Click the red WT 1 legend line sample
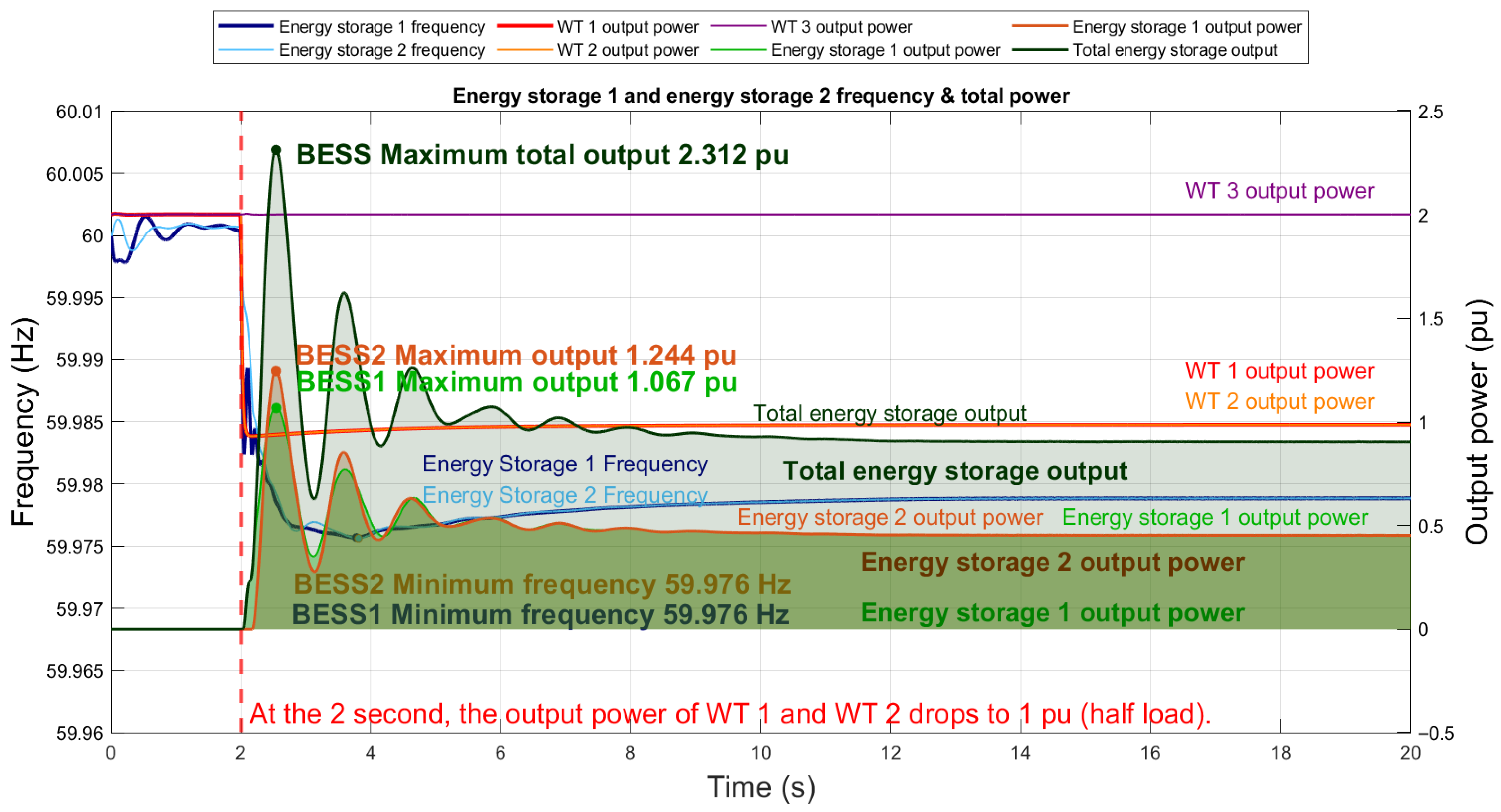Image resolution: width=1501 pixels, height=812 pixels. click(x=524, y=26)
